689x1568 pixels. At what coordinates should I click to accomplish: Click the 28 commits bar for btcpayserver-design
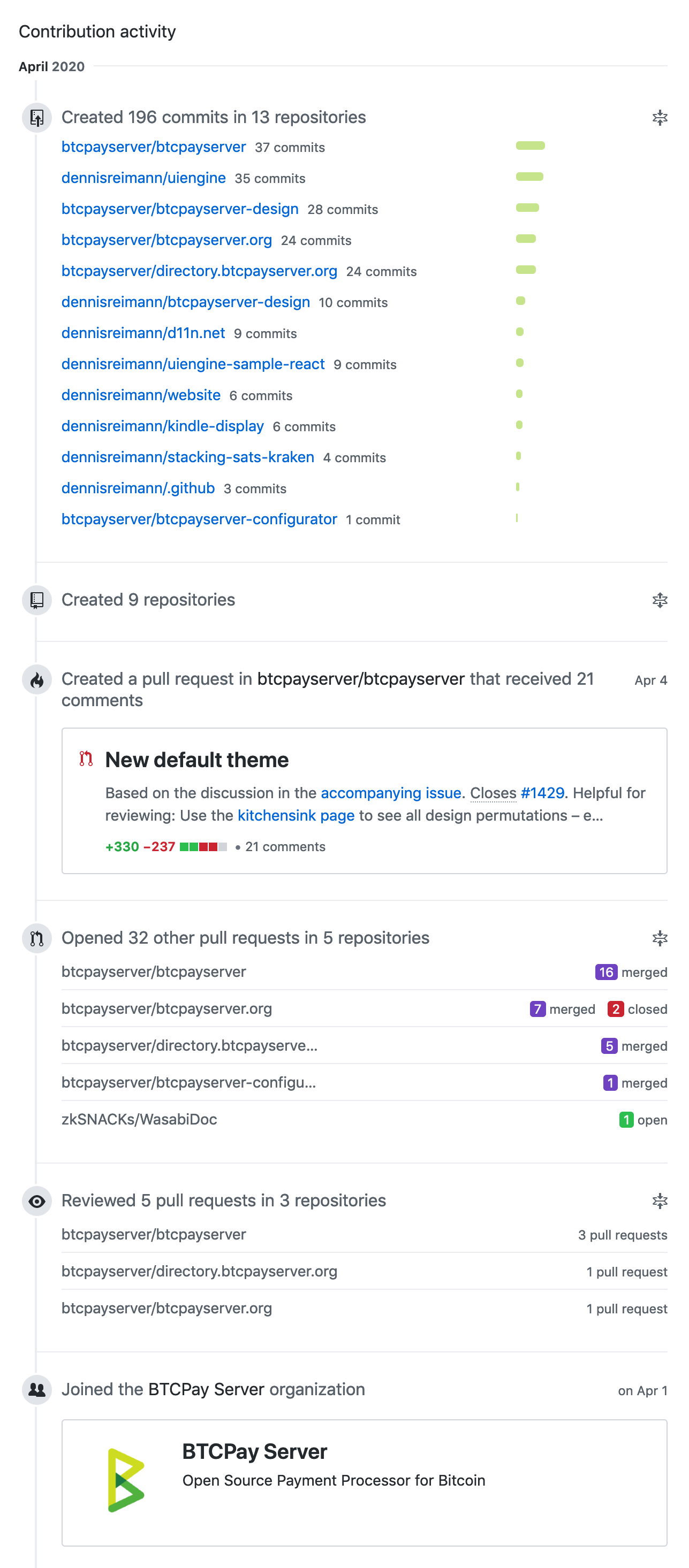pos(527,208)
